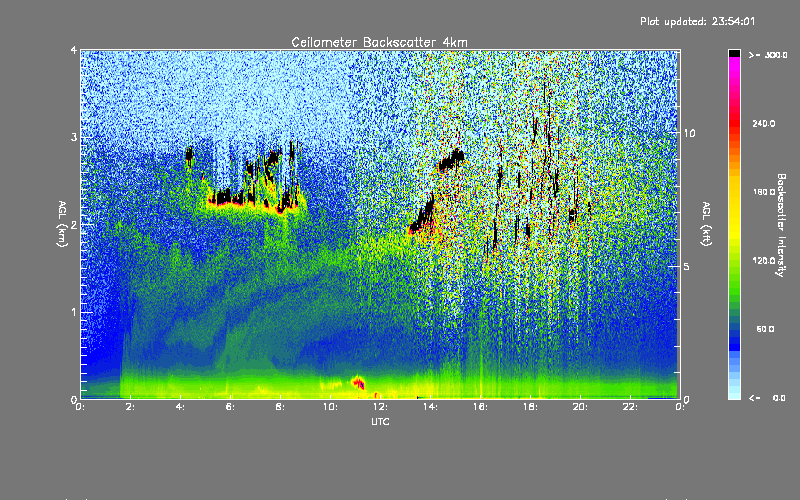Screen dimensions: 800x500
Task: Click the '12:' hour tick label
Action: (380, 407)
